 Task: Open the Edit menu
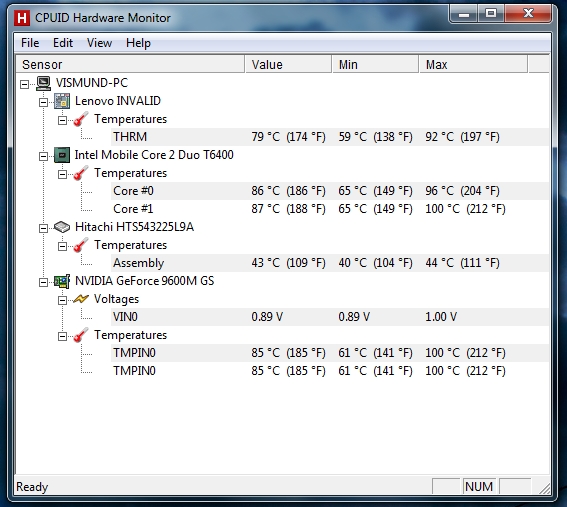(63, 43)
